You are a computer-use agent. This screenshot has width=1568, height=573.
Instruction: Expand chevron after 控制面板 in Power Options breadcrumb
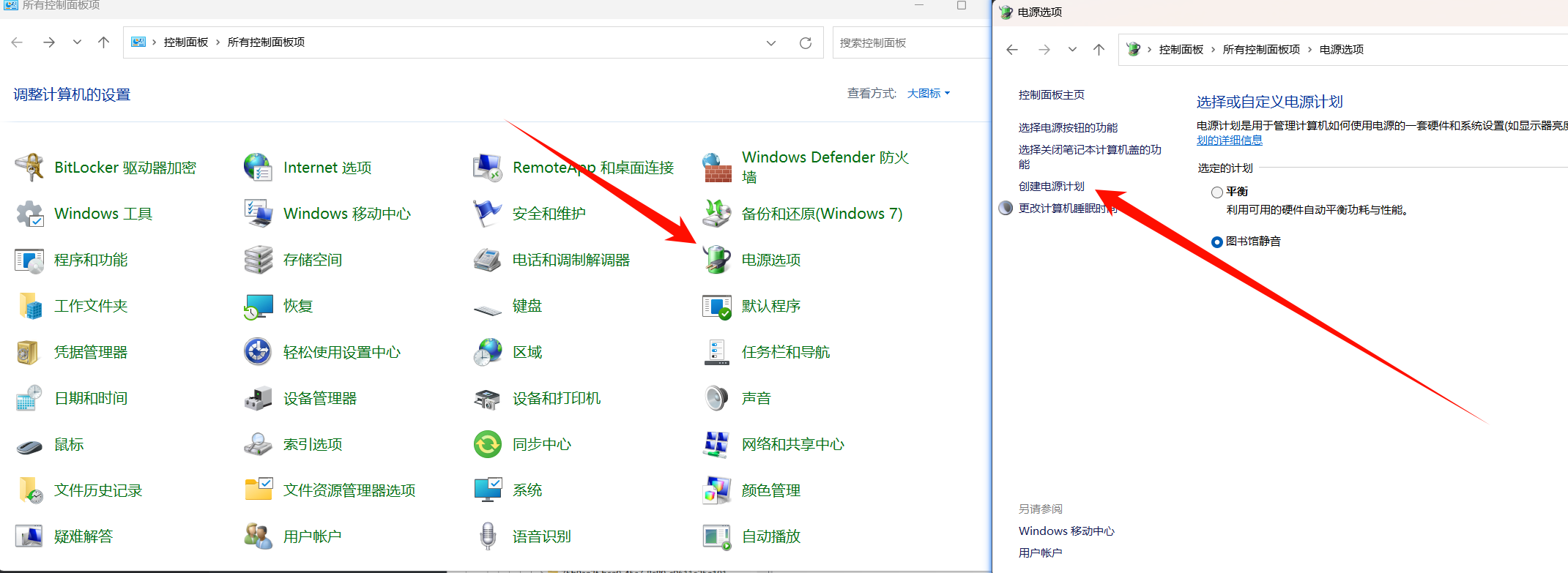1213,50
